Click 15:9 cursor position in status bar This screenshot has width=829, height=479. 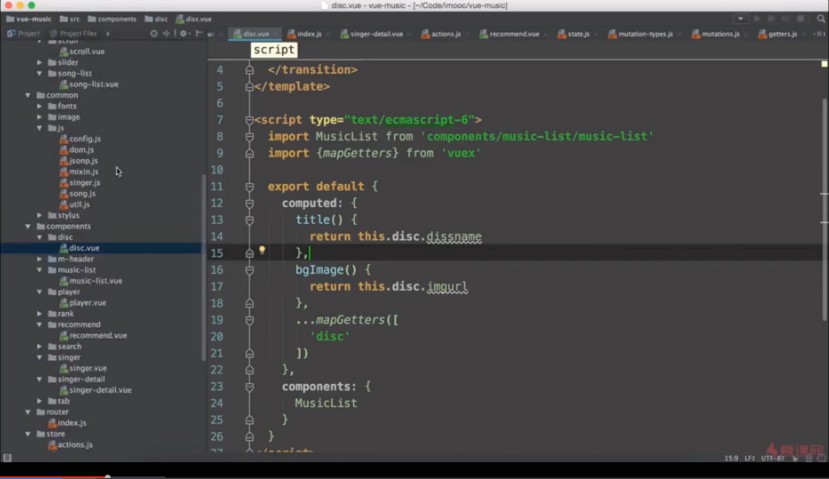731,458
